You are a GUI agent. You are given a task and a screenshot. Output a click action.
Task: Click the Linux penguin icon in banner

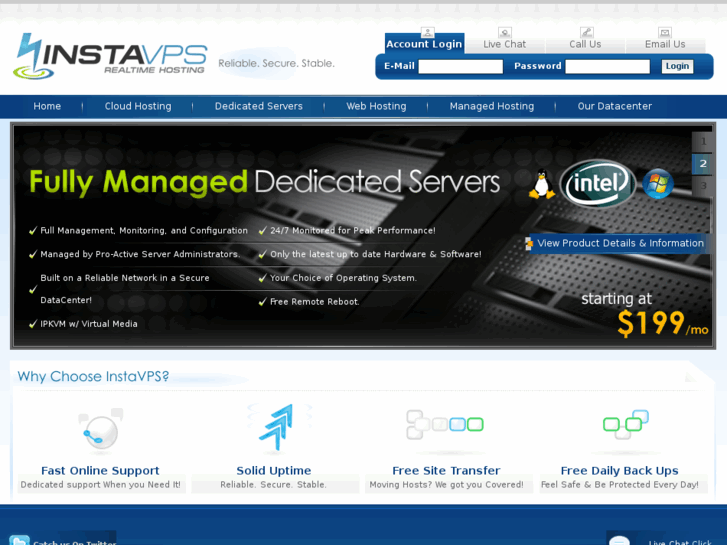(542, 185)
